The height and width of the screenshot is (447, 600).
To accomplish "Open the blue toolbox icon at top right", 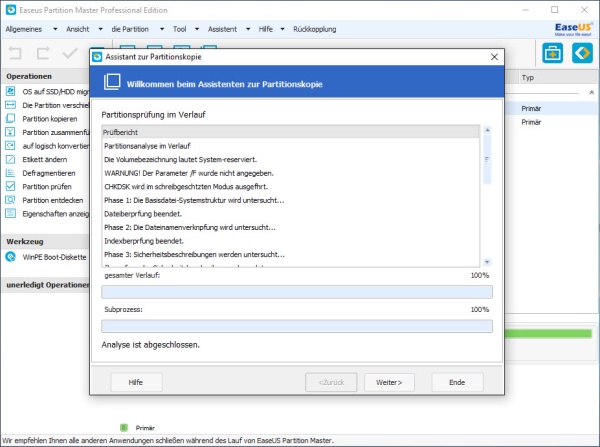I will click(553, 53).
